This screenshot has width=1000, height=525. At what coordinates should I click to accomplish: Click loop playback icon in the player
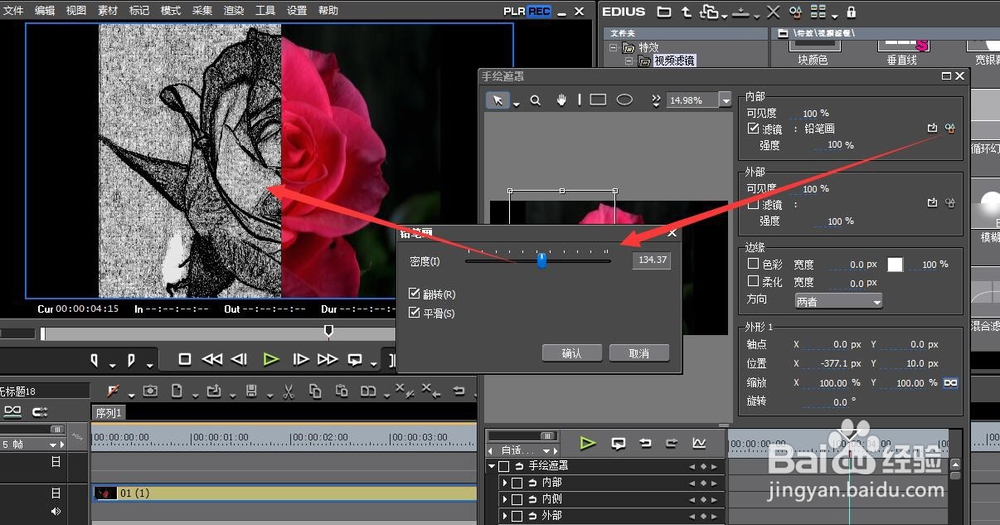point(355,360)
